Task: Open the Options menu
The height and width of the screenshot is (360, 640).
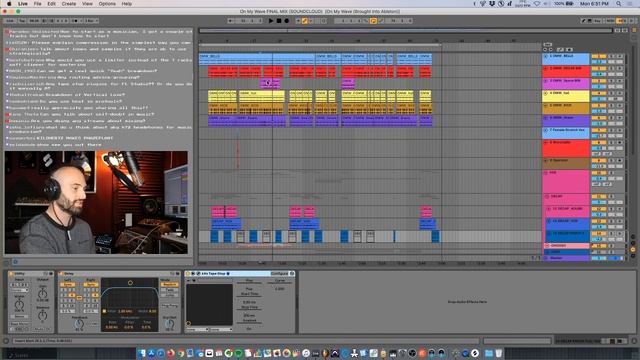Action: (107, 4)
